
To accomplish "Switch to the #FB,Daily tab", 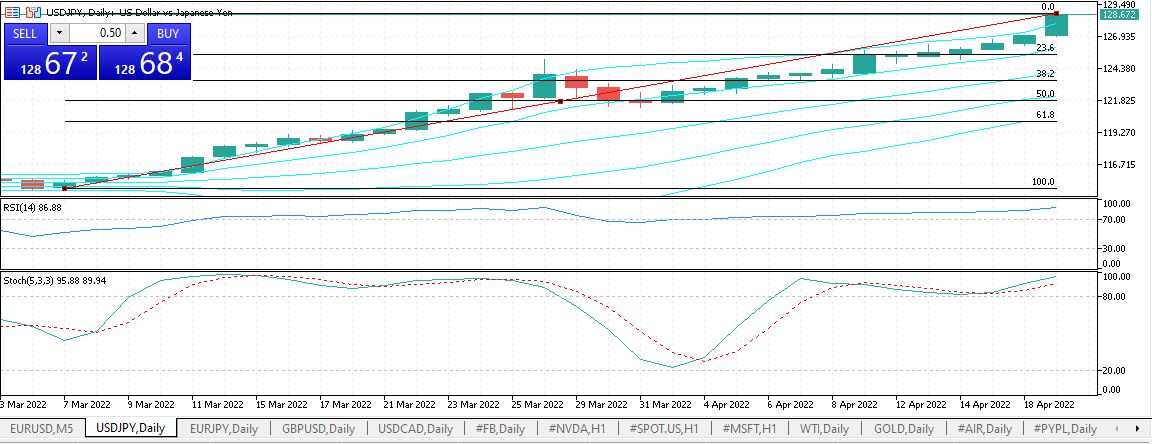I will (x=500, y=429).
